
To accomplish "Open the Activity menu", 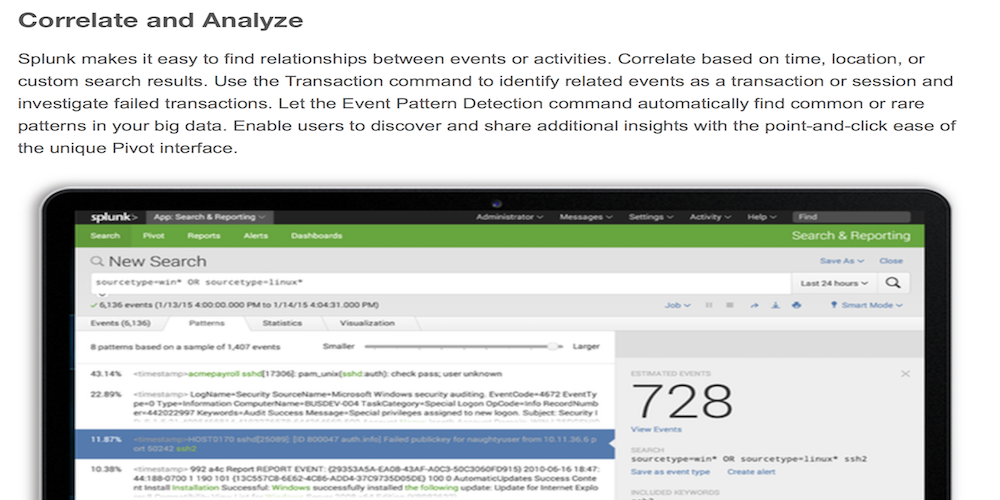I will [710, 217].
